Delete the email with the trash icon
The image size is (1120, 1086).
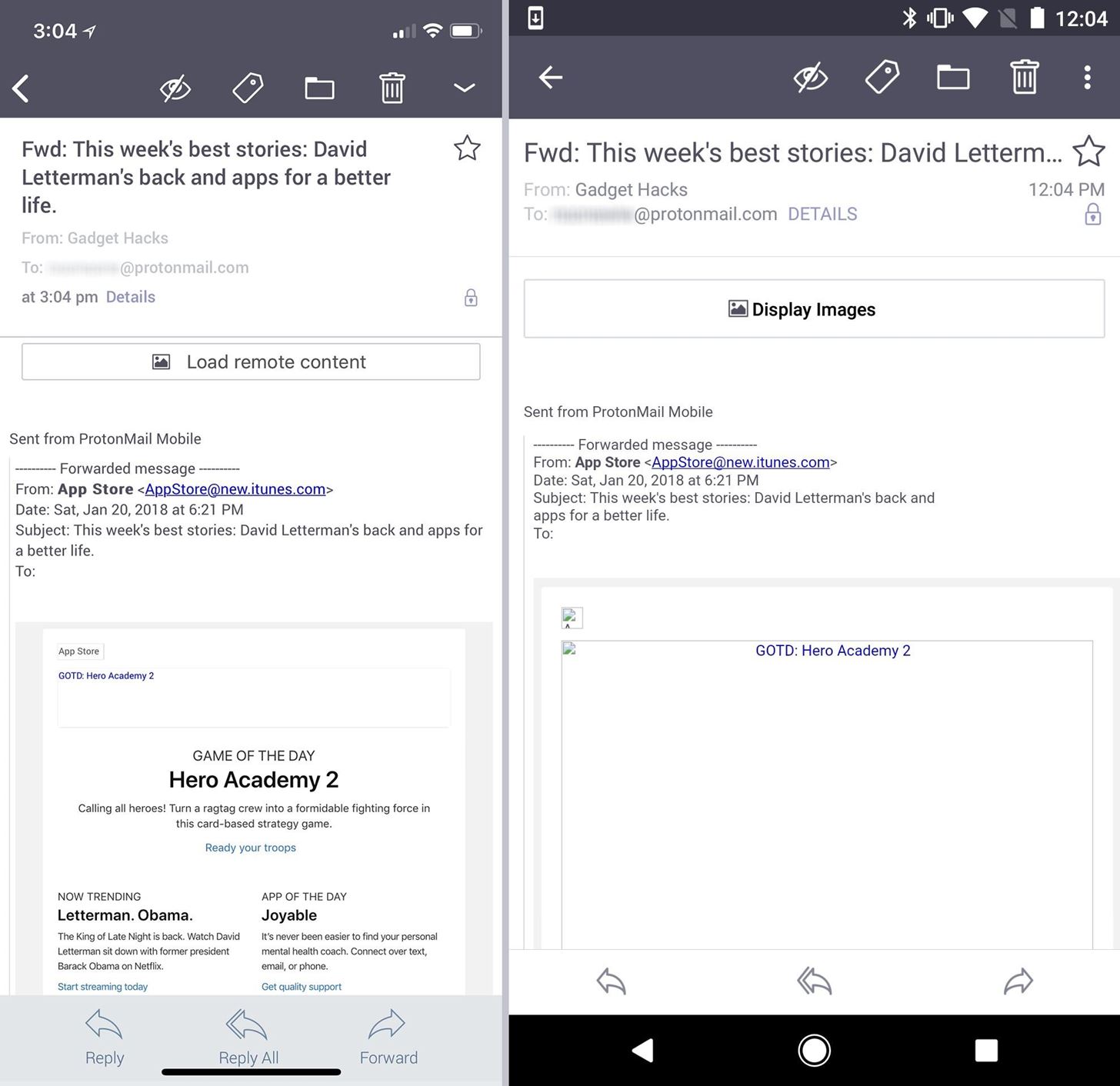392,88
